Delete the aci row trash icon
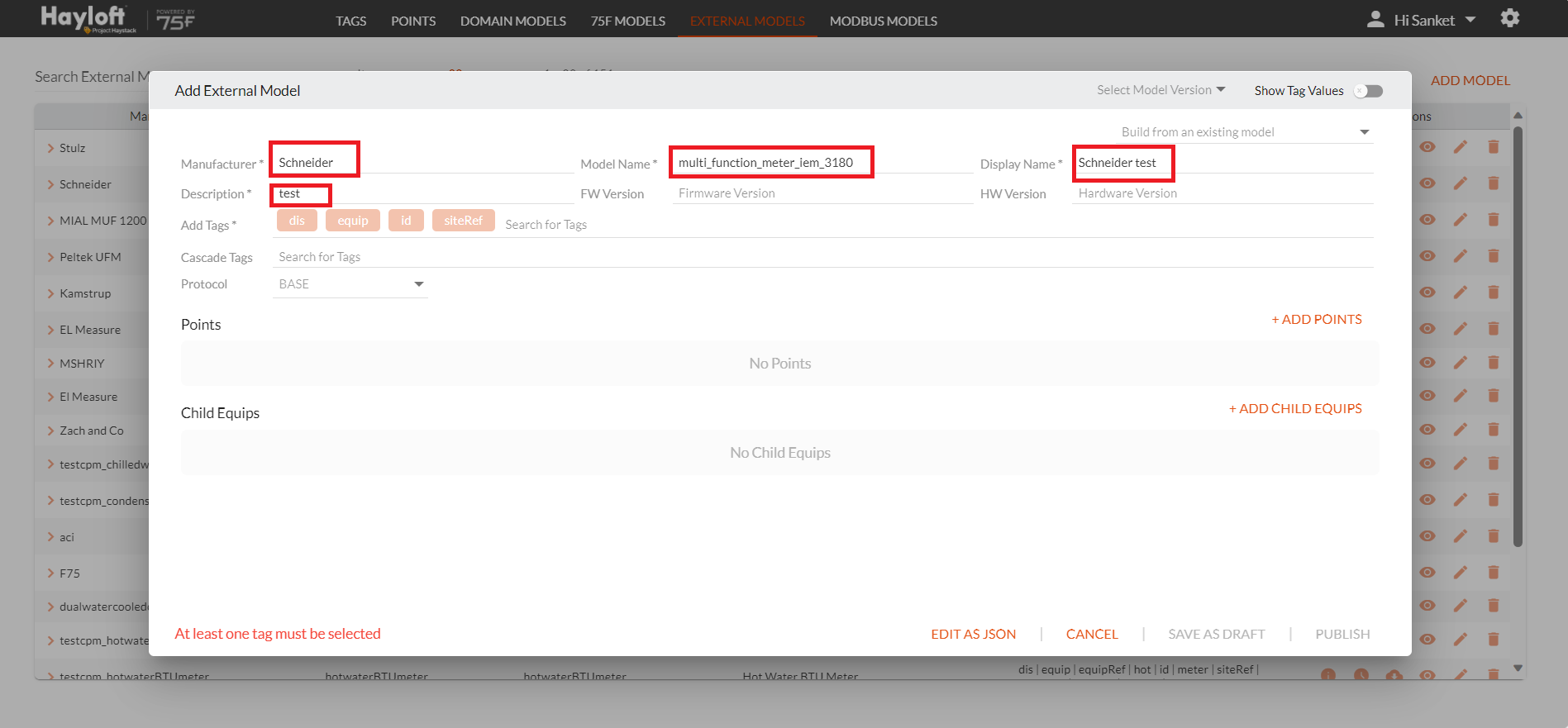 [1494, 536]
